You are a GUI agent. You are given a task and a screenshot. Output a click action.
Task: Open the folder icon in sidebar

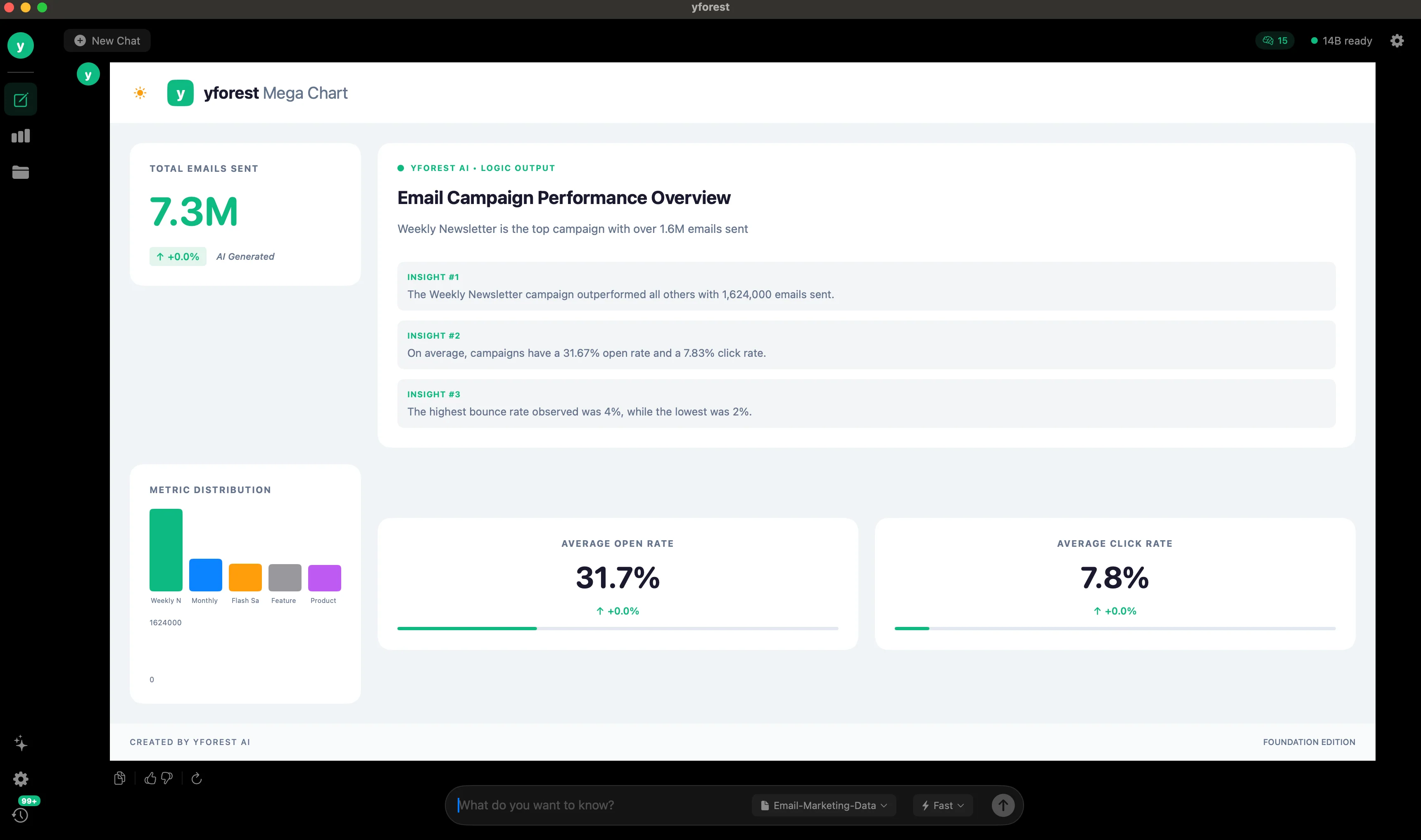(20, 172)
